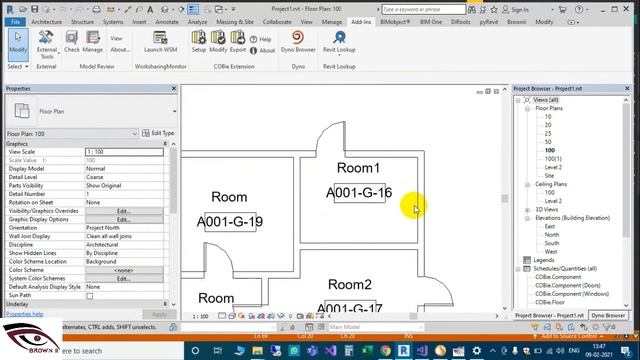Open Floor Plan type selector dropdown
The image size is (640, 360).
tap(174, 111)
